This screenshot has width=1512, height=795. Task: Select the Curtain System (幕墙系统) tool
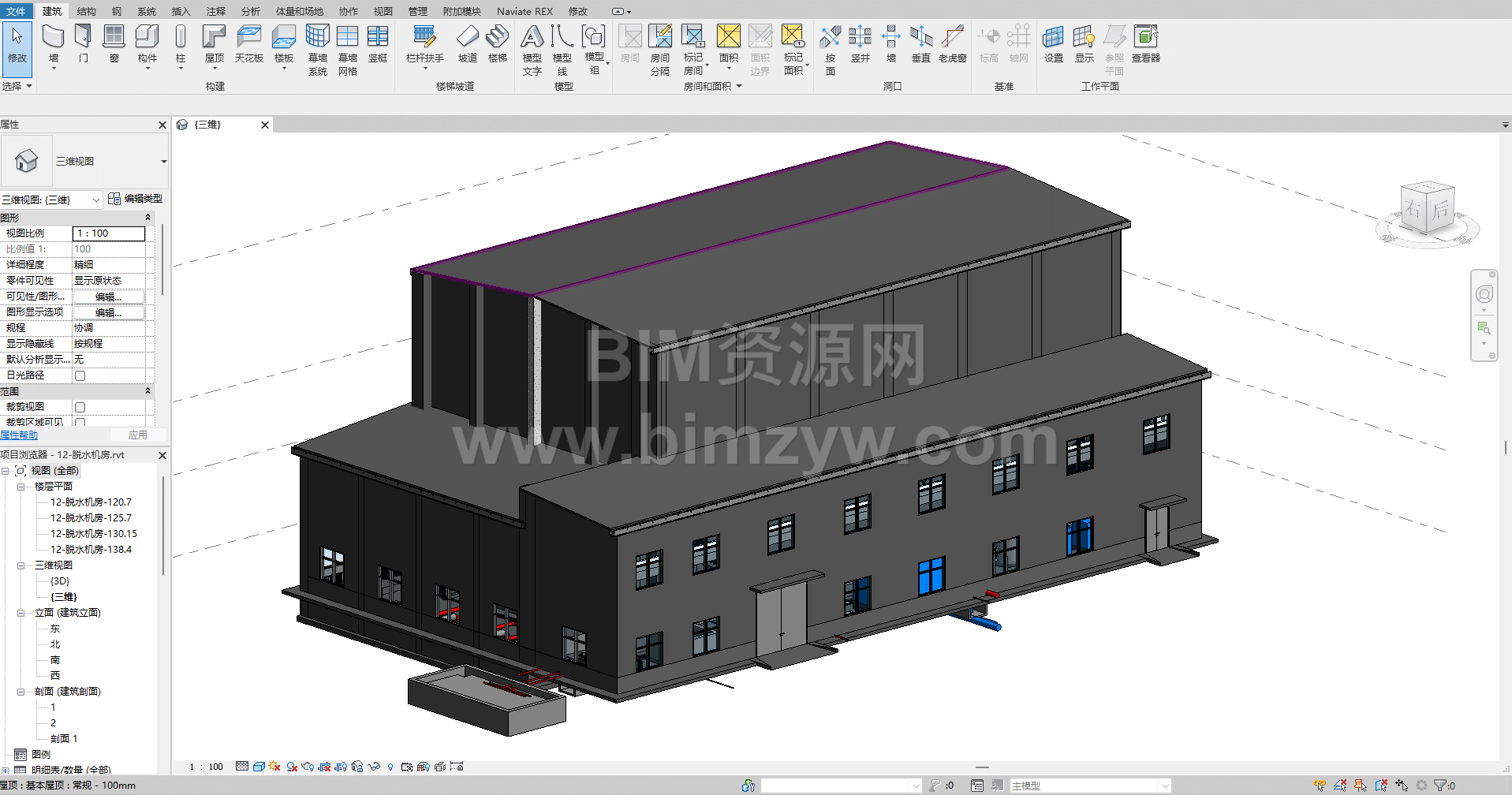318,50
